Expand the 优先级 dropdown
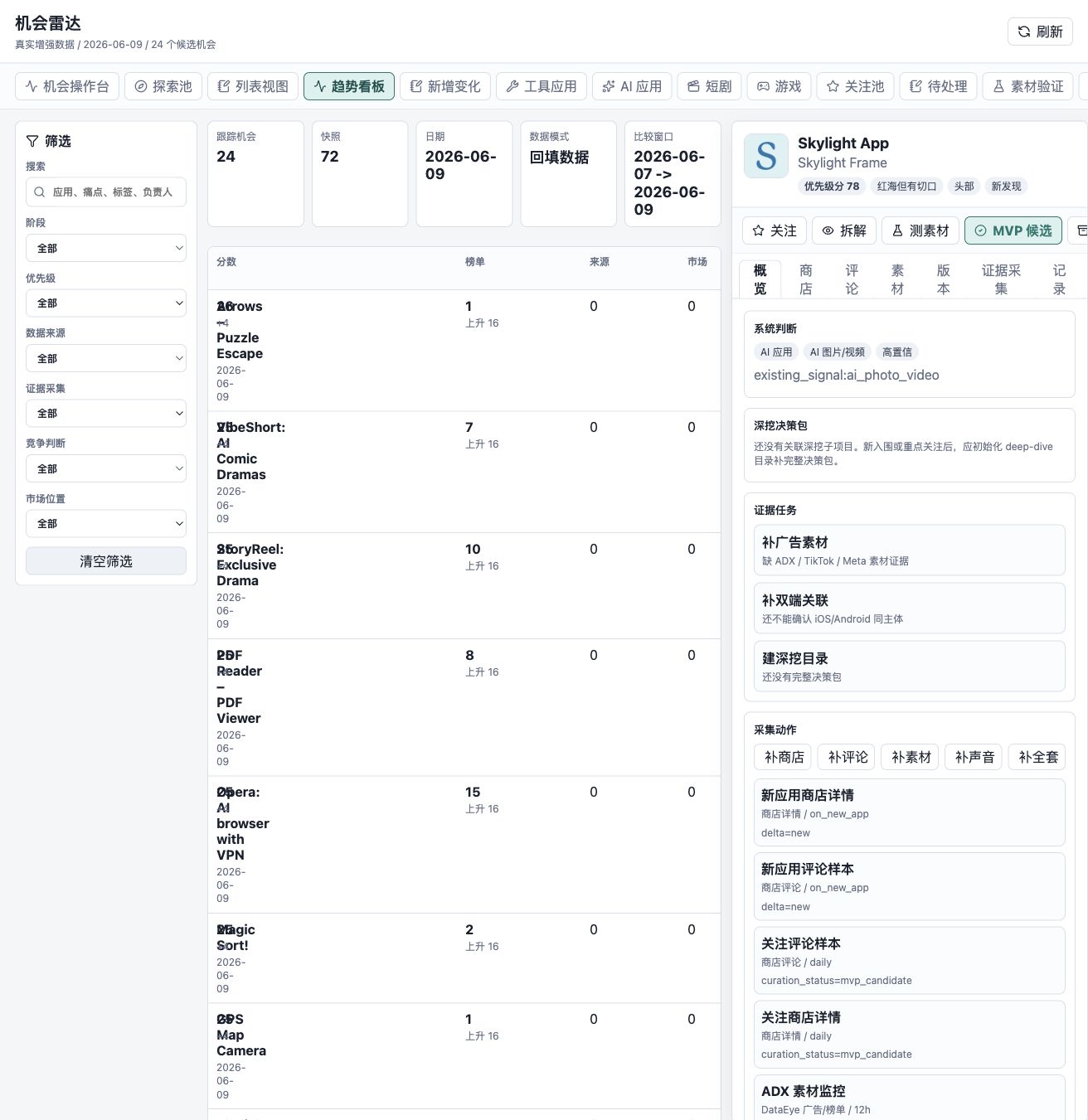Viewport: 1088px width, 1120px height. 106,303
